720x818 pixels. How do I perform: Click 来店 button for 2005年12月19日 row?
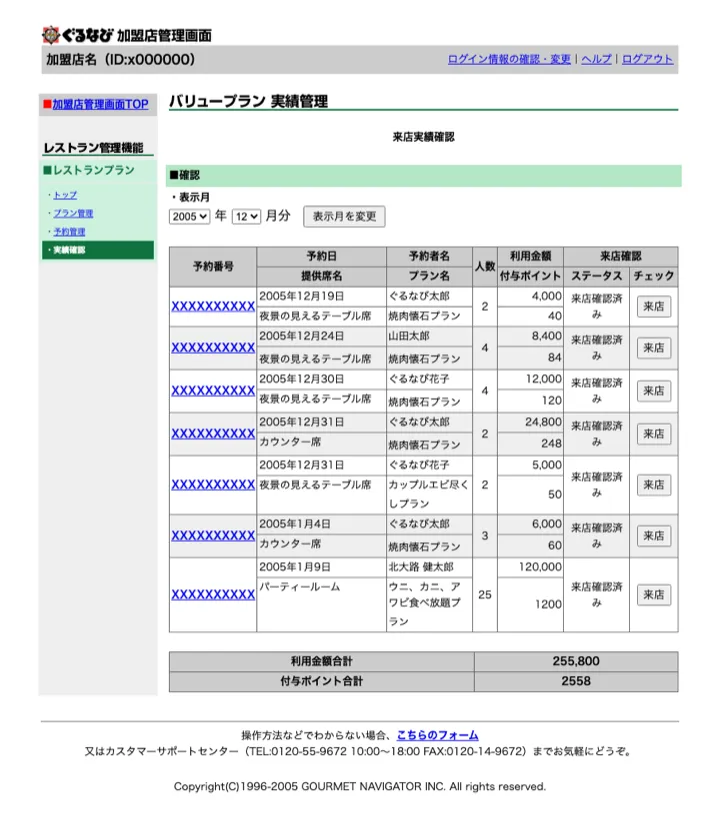pos(654,306)
